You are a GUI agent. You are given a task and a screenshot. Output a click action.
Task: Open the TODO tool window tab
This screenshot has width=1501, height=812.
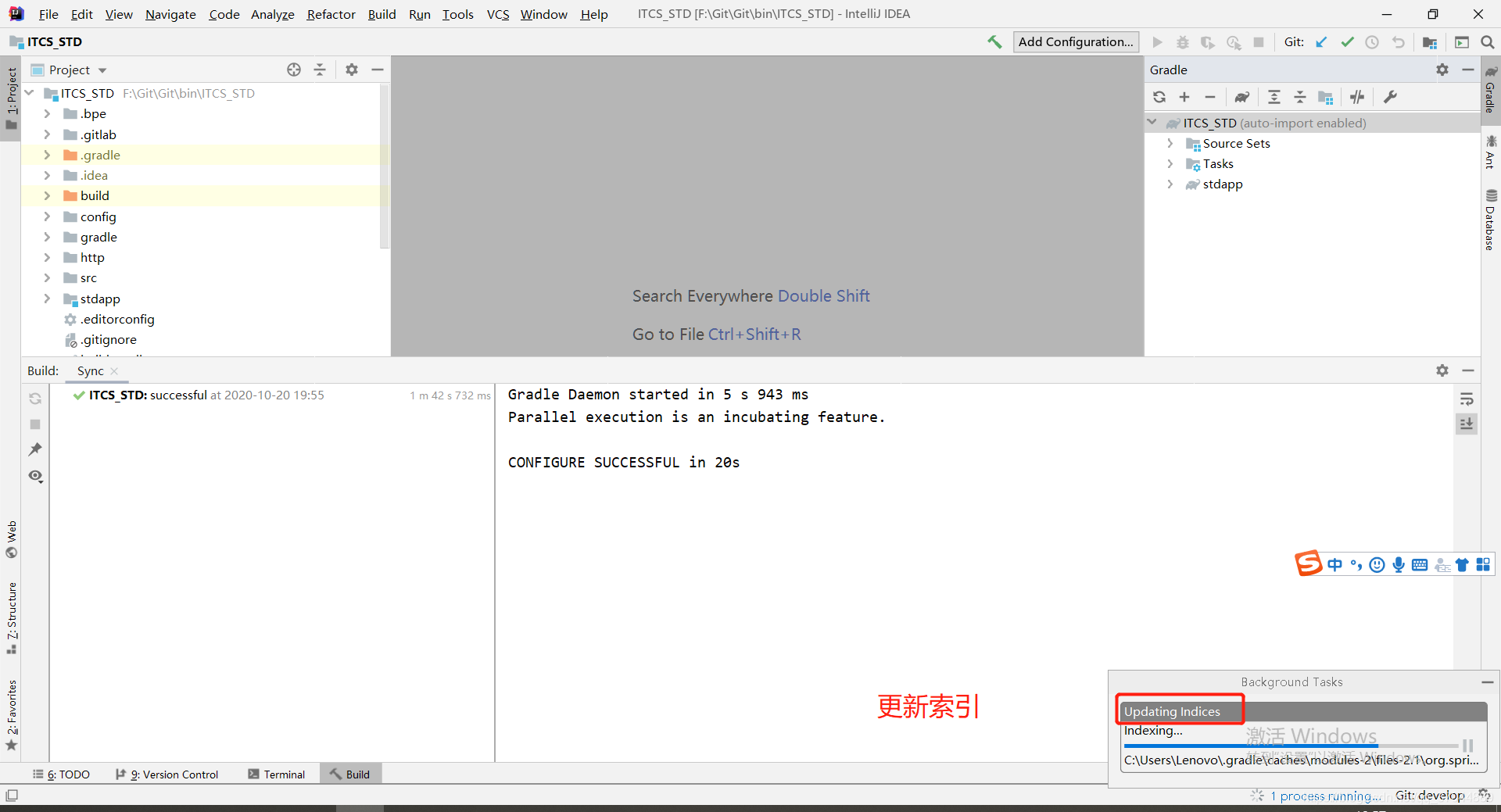61,774
